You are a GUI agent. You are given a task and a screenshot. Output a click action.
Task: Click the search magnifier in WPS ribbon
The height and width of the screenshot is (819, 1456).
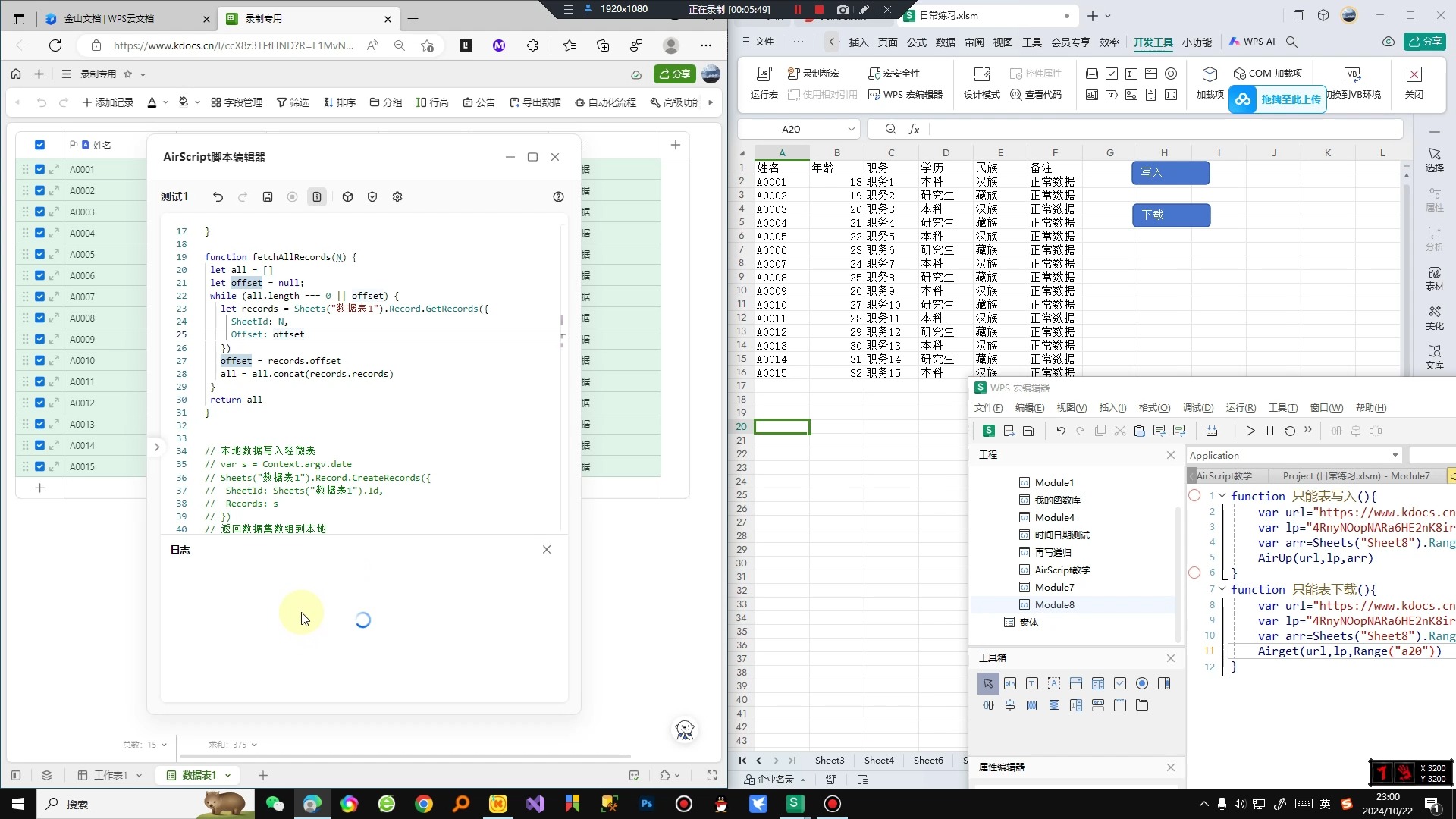click(x=1291, y=42)
